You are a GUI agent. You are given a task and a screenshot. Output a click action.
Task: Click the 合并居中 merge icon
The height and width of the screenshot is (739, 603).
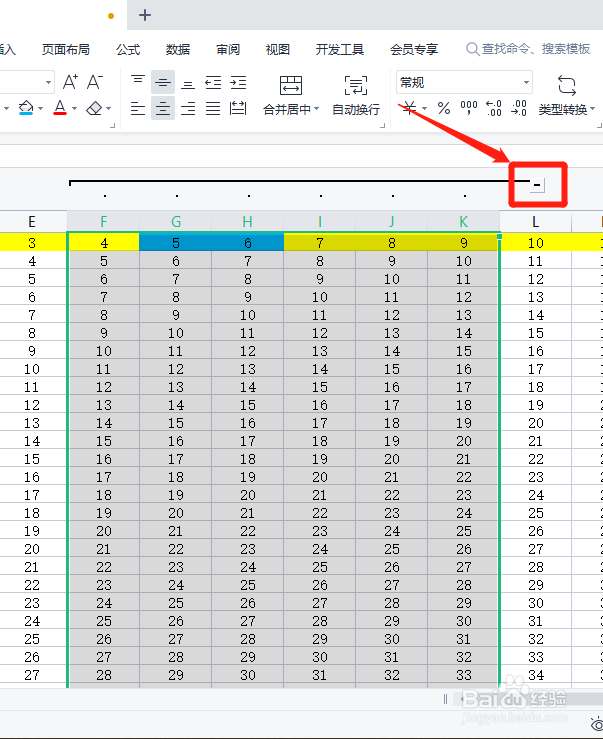[x=291, y=85]
